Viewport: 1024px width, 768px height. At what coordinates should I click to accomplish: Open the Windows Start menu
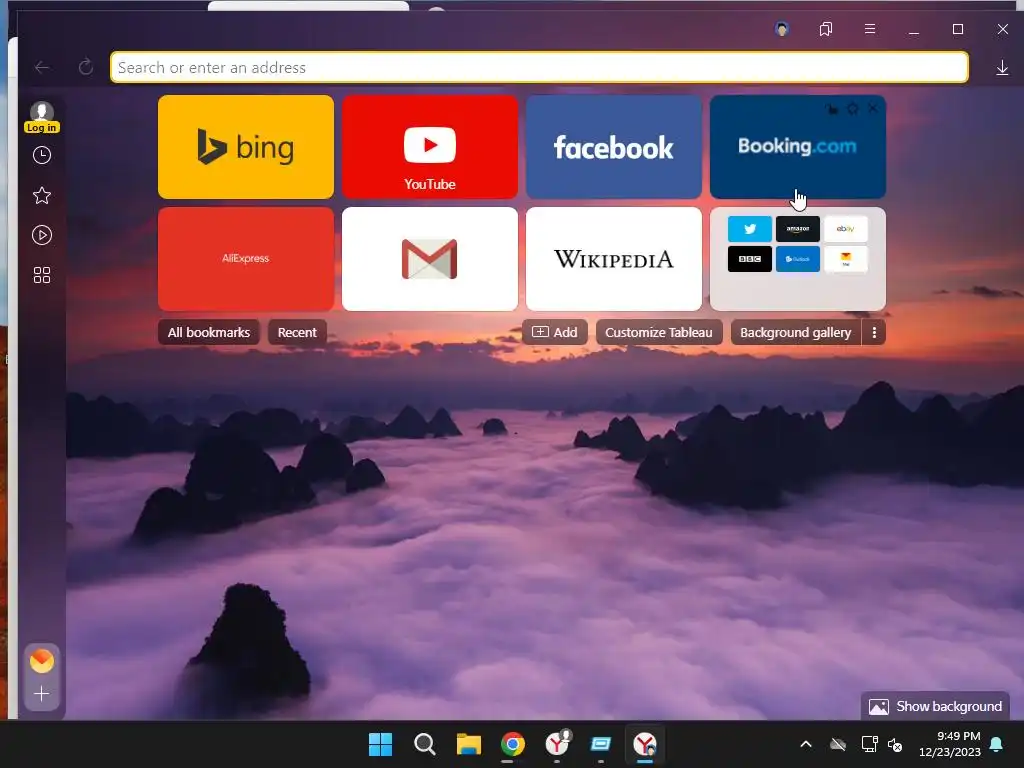[381, 744]
